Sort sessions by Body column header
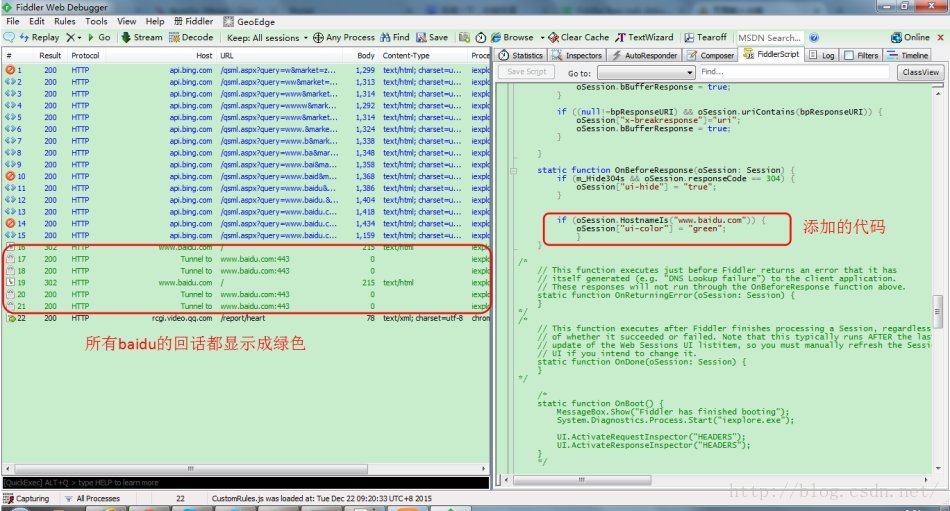Viewport: 950px width, 511px height. click(x=365, y=55)
